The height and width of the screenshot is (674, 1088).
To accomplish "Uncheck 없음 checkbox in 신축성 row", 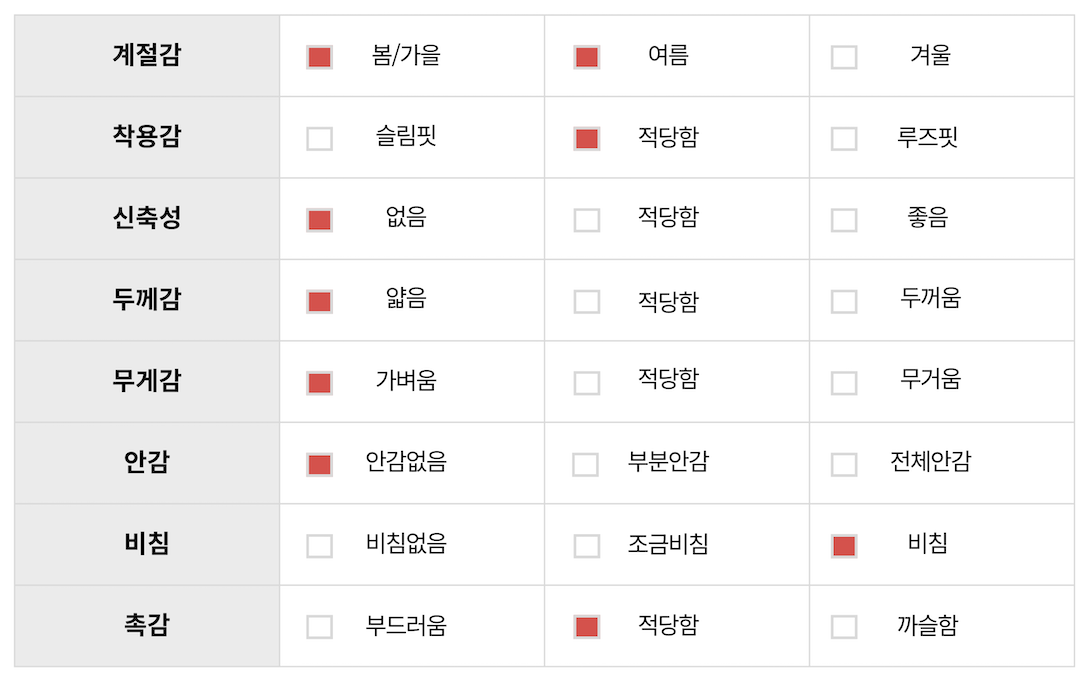I will [x=319, y=220].
